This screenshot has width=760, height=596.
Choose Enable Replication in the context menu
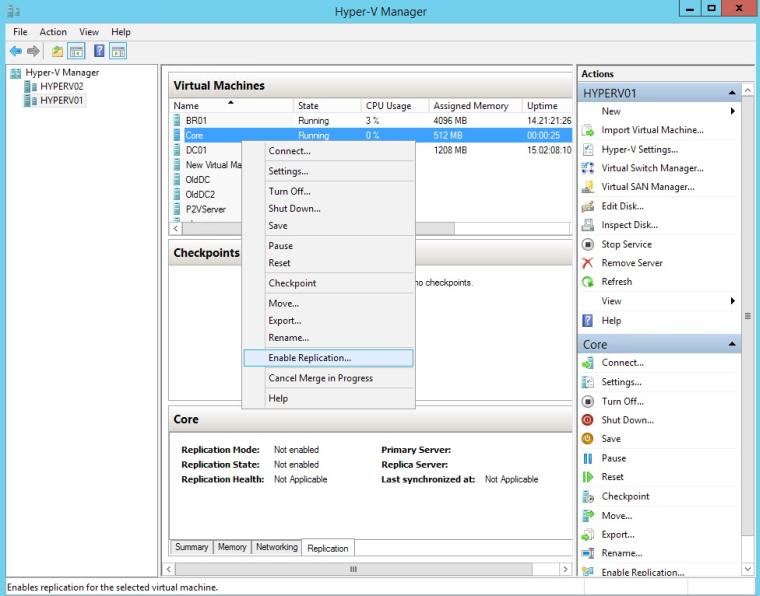(x=309, y=358)
